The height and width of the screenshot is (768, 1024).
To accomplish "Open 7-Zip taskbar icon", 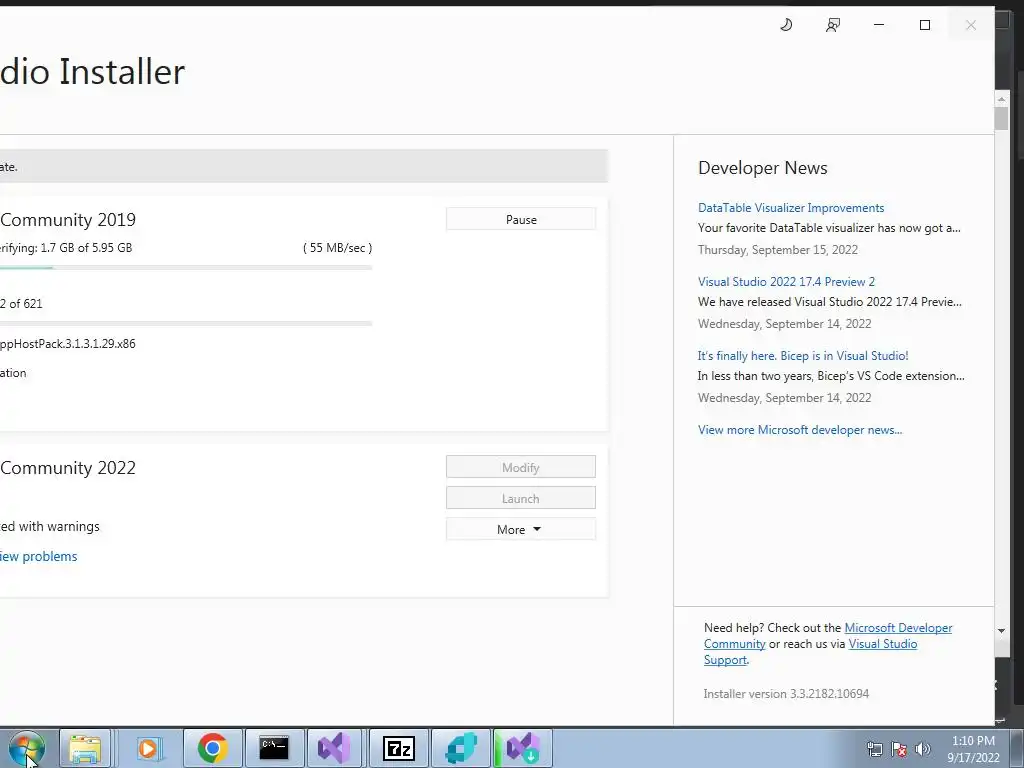I will click(398, 748).
